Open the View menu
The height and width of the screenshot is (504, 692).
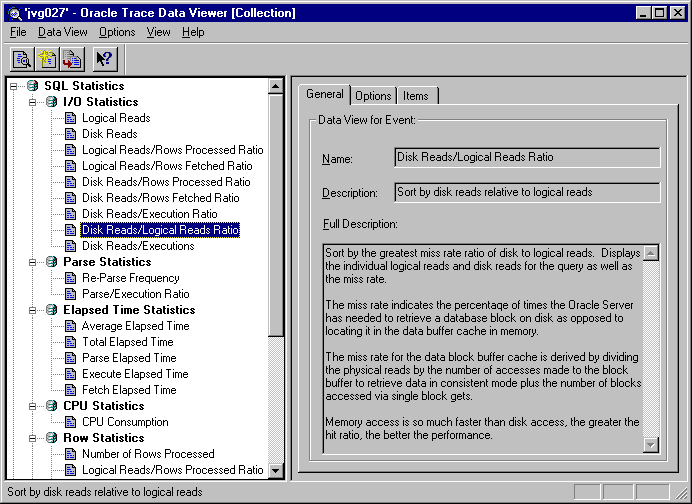point(158,32)
